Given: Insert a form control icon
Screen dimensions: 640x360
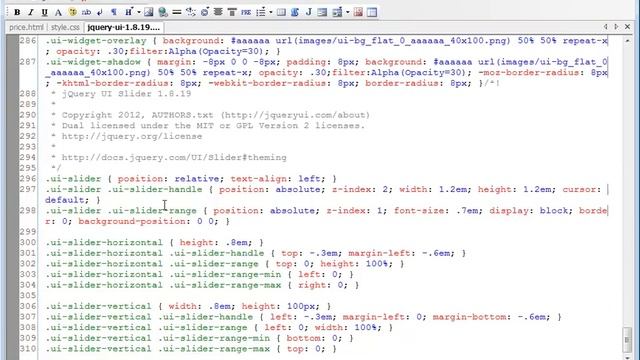Looking at the screenshot, I should click(x=337, y=12).
